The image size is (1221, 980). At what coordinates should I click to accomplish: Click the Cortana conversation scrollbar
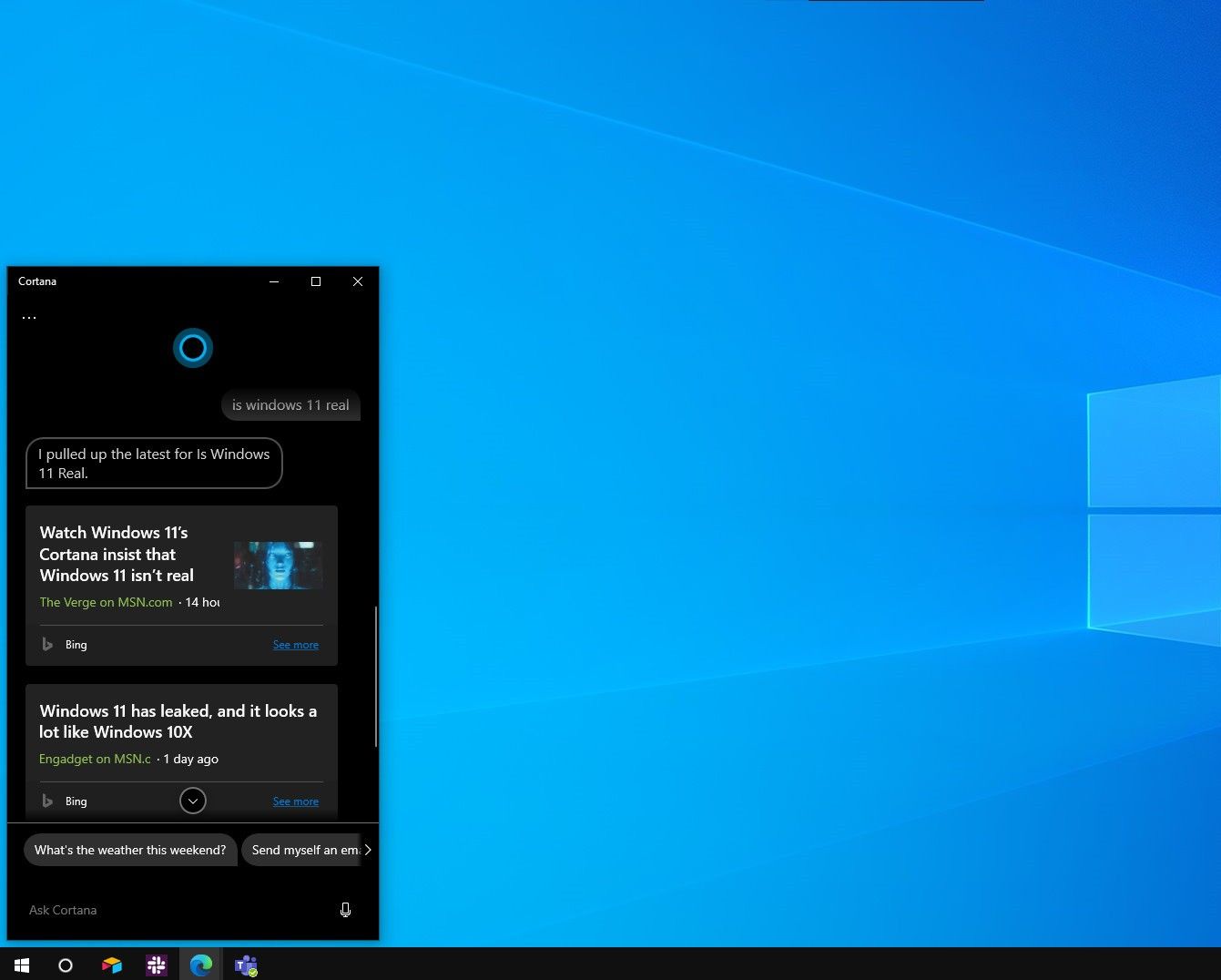pyautogui.click(x=375, y=676)
